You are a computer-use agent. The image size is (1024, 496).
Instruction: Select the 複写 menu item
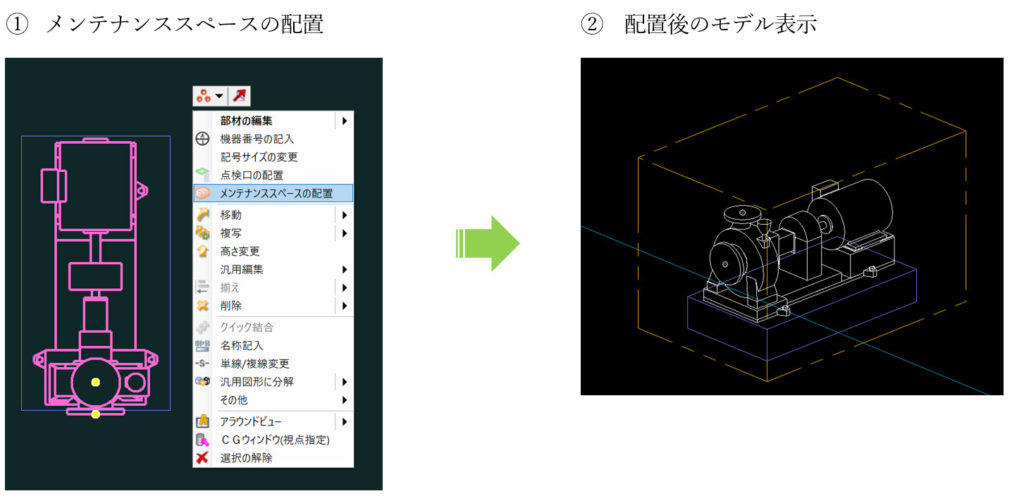point(231,233)
